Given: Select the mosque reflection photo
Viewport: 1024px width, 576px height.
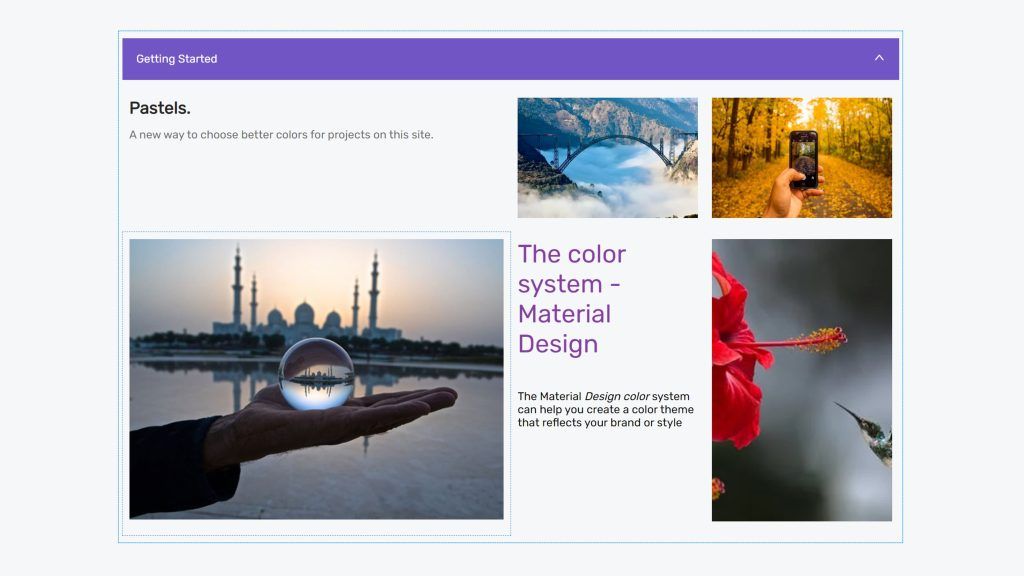Looking at the screenshot, I should (316, 379).
